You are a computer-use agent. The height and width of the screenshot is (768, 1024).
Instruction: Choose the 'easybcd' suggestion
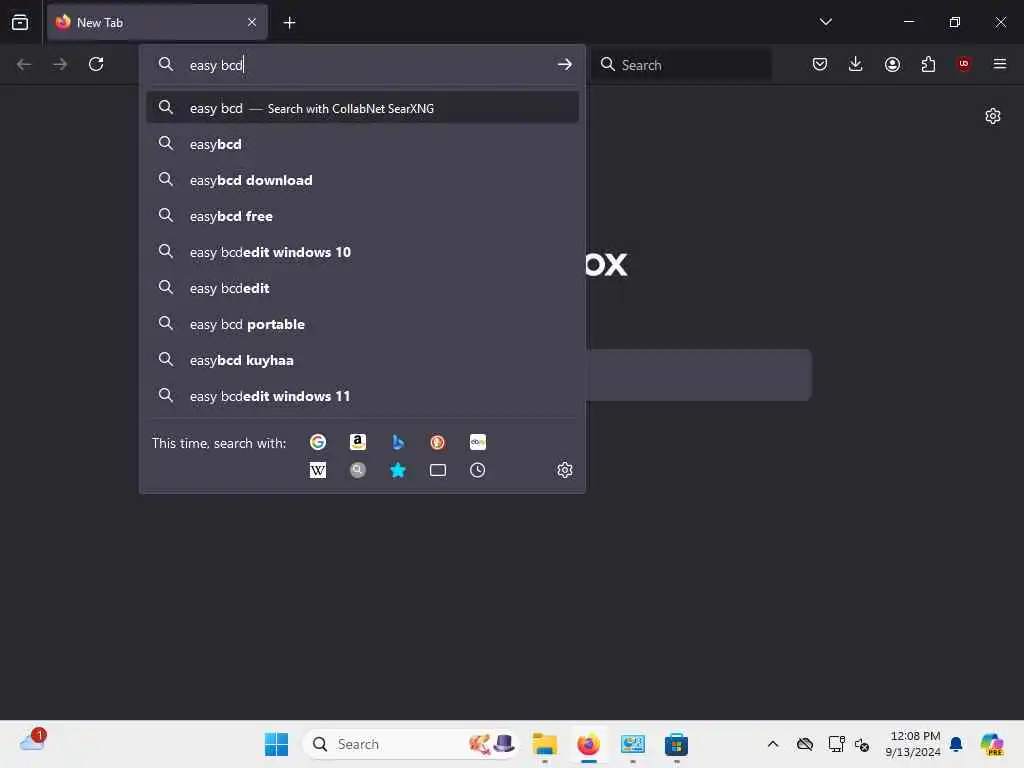click(x=362, y=144)
